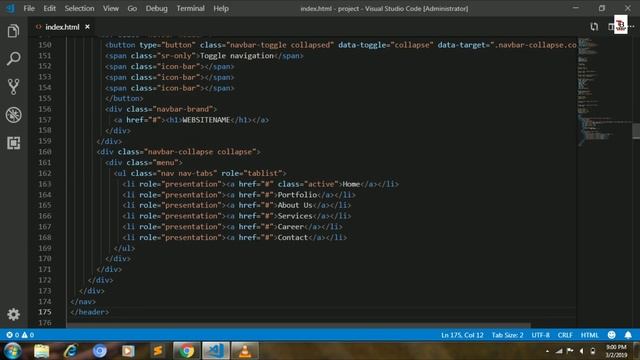Change the CRLF end-of-line setting
640x360 pixels.
pos(565,335)
